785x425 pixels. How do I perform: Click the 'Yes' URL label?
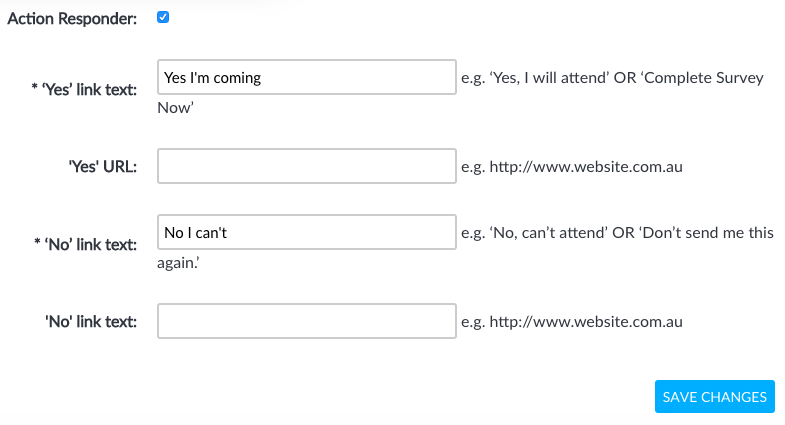[x=101, y=167]
